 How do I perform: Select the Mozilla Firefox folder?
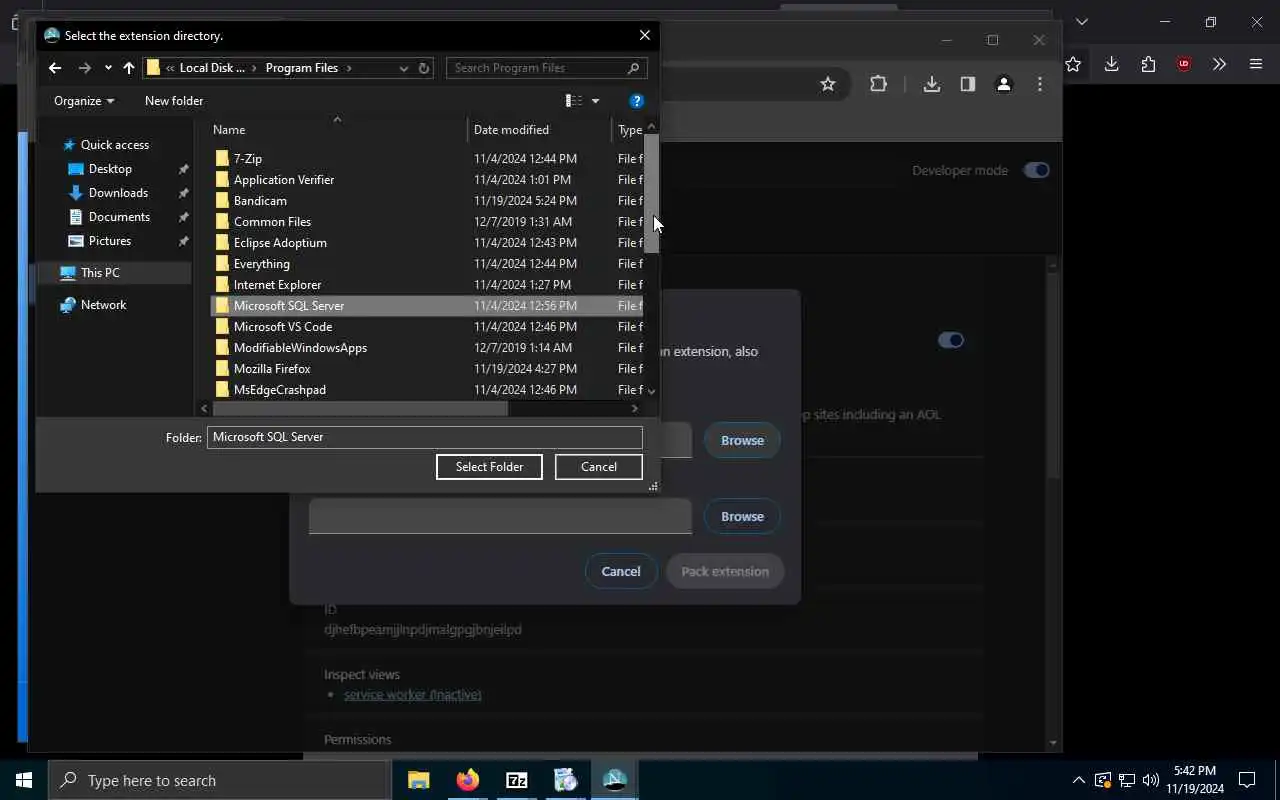(272, 369)
